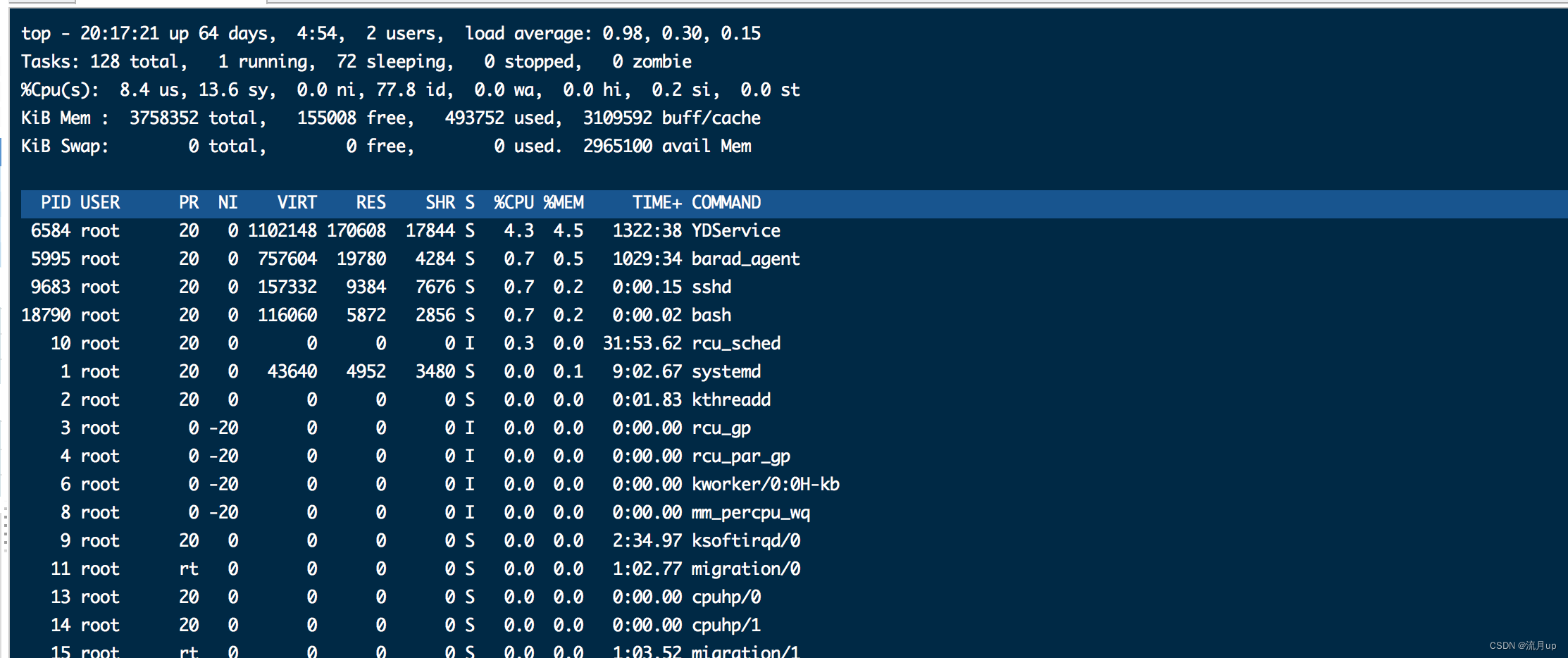
Task: Select the sshd command entry
Action: (x=711, y=287)
